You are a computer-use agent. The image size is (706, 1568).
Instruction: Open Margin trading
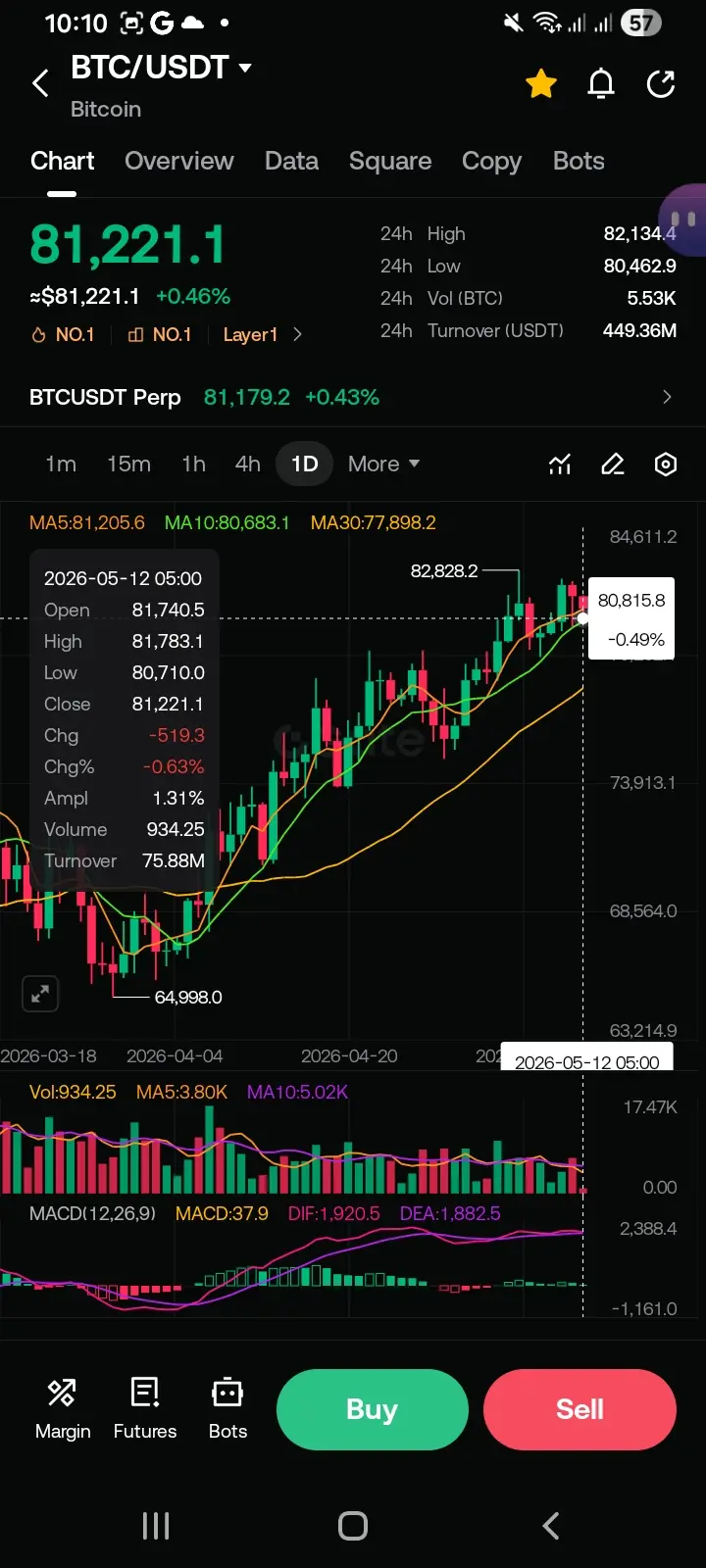pyautogui.click(x=63, y=1409)
